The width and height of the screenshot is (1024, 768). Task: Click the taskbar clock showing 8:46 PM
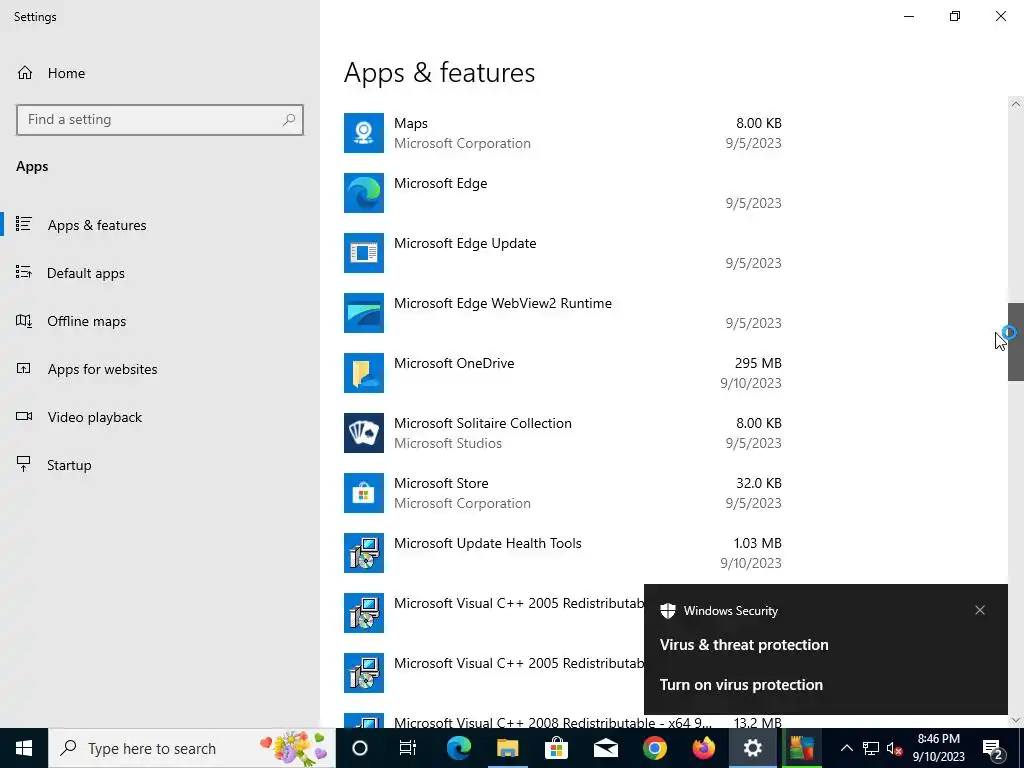(938, 748)
